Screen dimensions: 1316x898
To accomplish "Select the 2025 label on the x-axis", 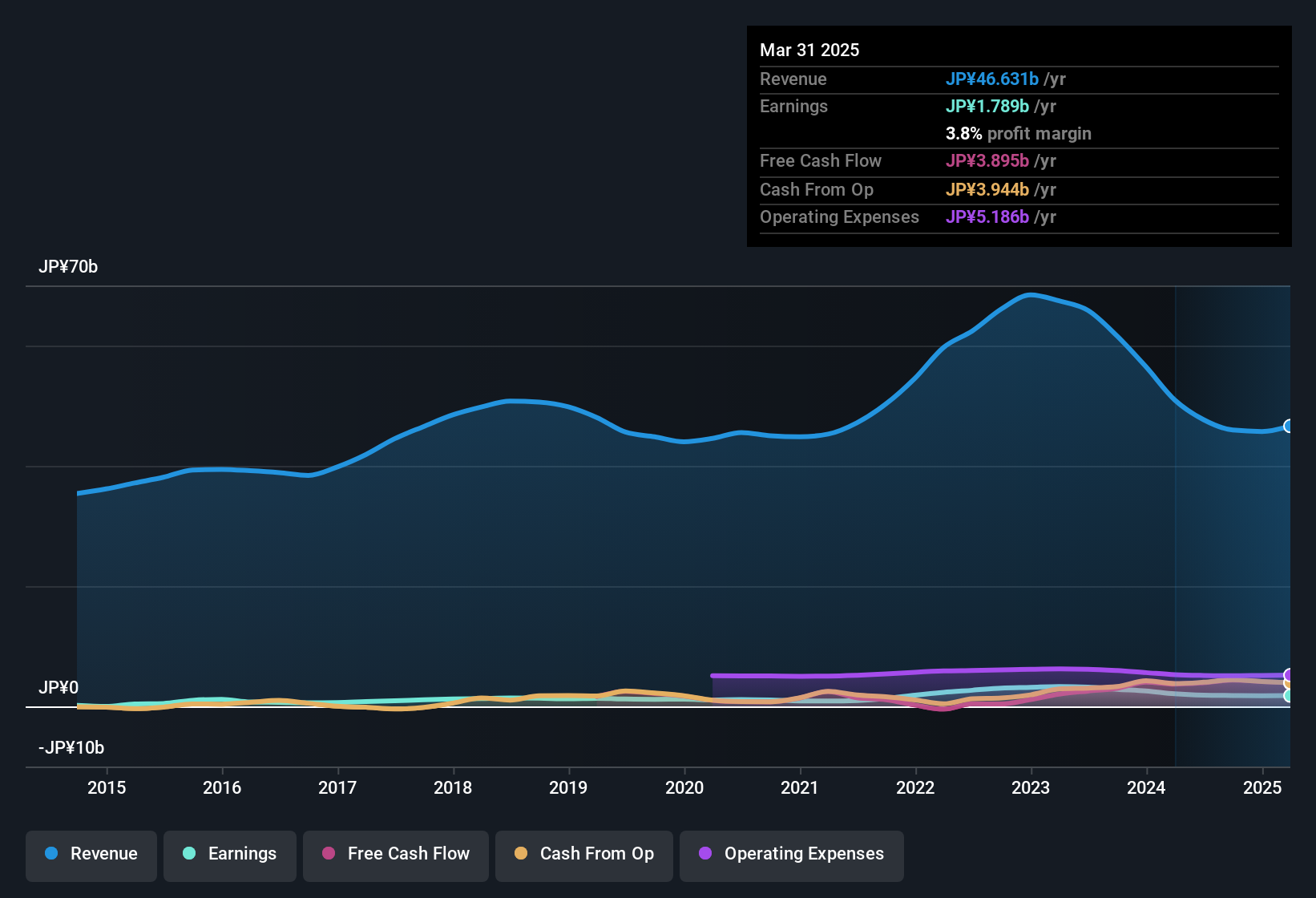I will click(1262, 787).
